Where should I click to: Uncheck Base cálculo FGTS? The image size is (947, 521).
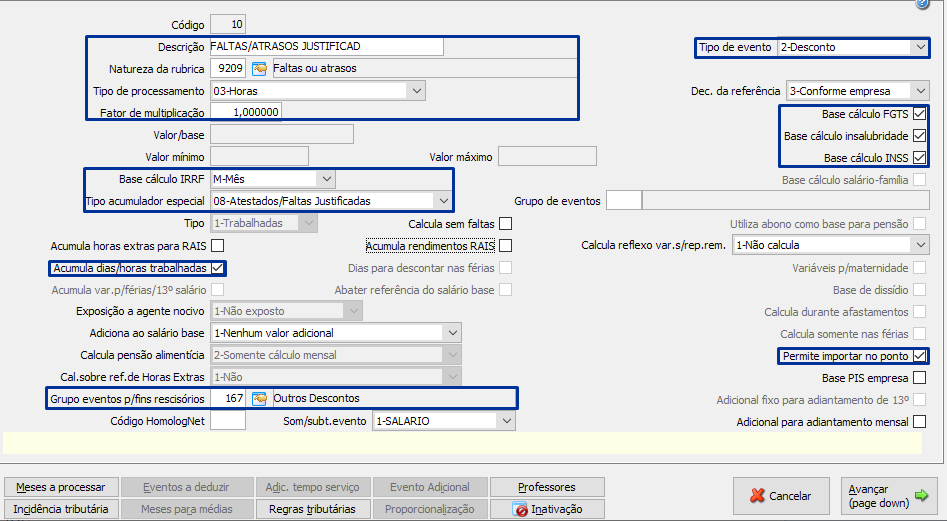[919, 113]
